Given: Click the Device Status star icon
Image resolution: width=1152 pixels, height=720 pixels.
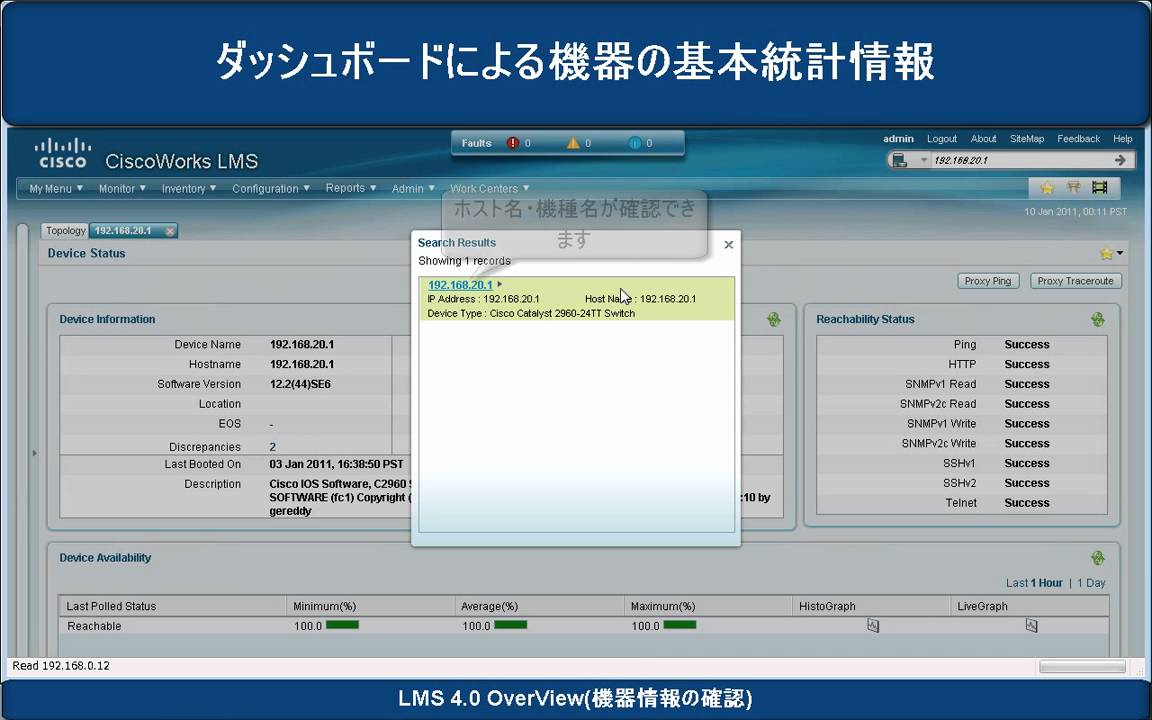Looking at the screenshot, I should coord(1106,253).
